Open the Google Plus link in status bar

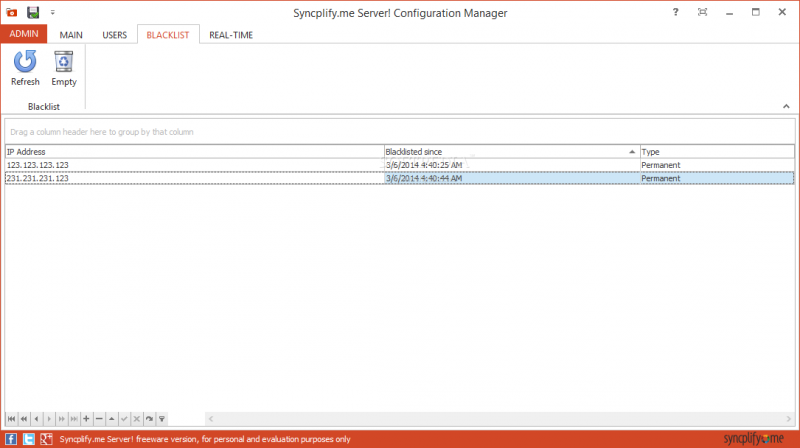pyautogui.click(x=46, y=439)
